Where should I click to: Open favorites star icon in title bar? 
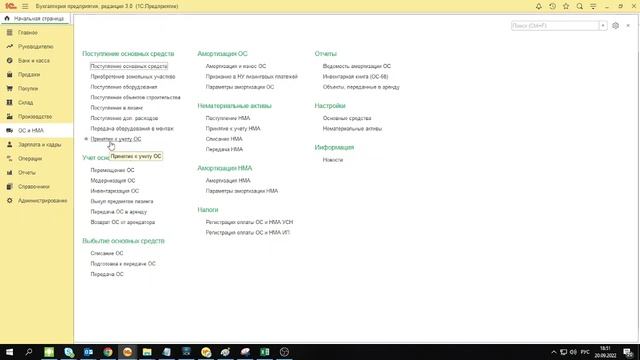click(566, 6)
